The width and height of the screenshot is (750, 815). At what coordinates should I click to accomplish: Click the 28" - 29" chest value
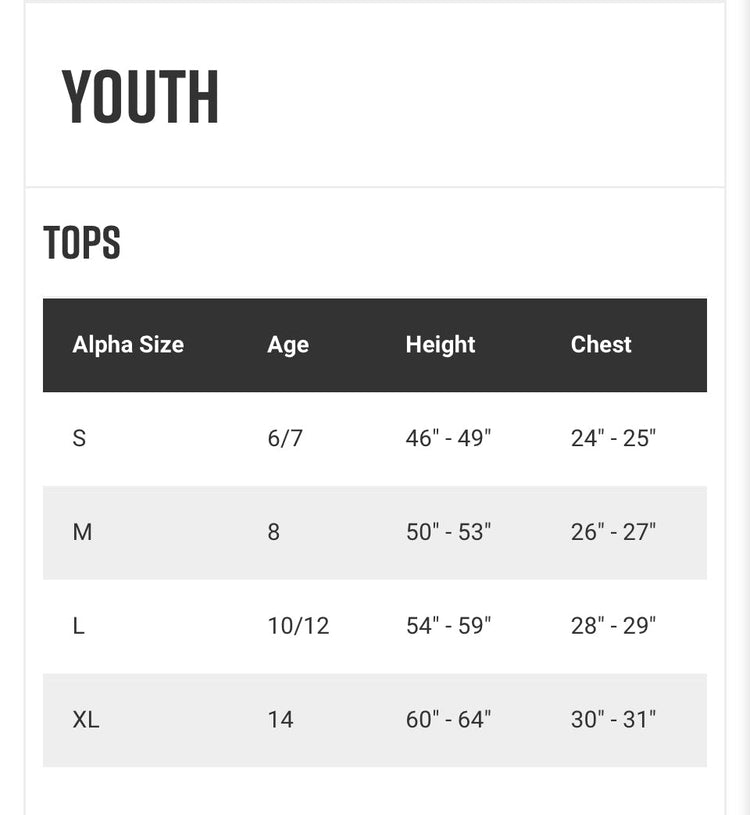tap(613, 626)
